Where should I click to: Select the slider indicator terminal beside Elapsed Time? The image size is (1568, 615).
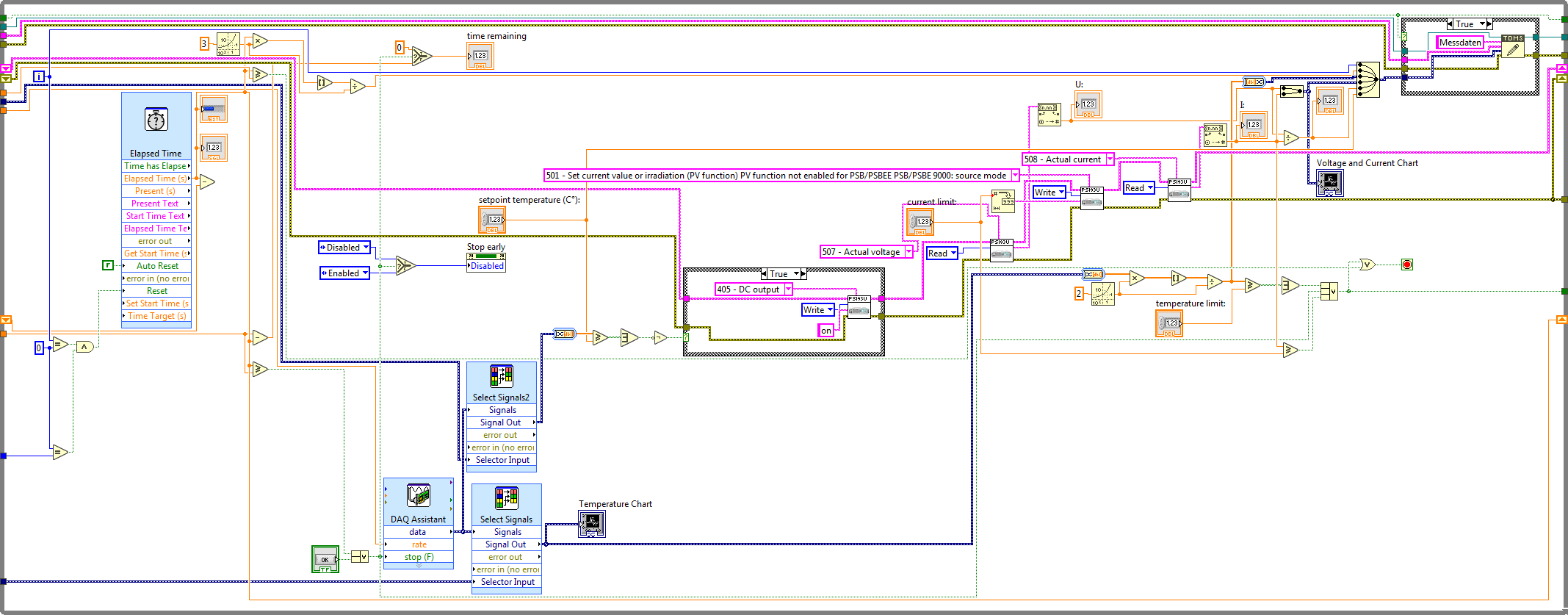coord(214,109)
